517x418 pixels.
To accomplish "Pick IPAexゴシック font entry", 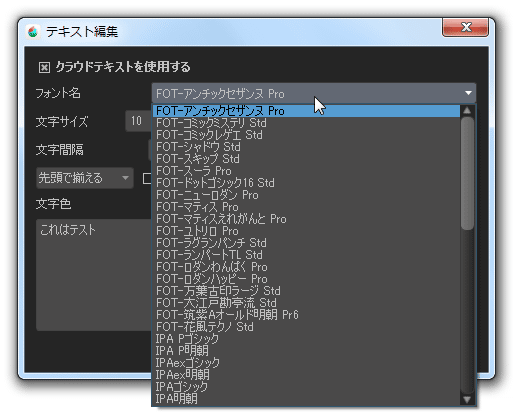I will pos(306,363).
